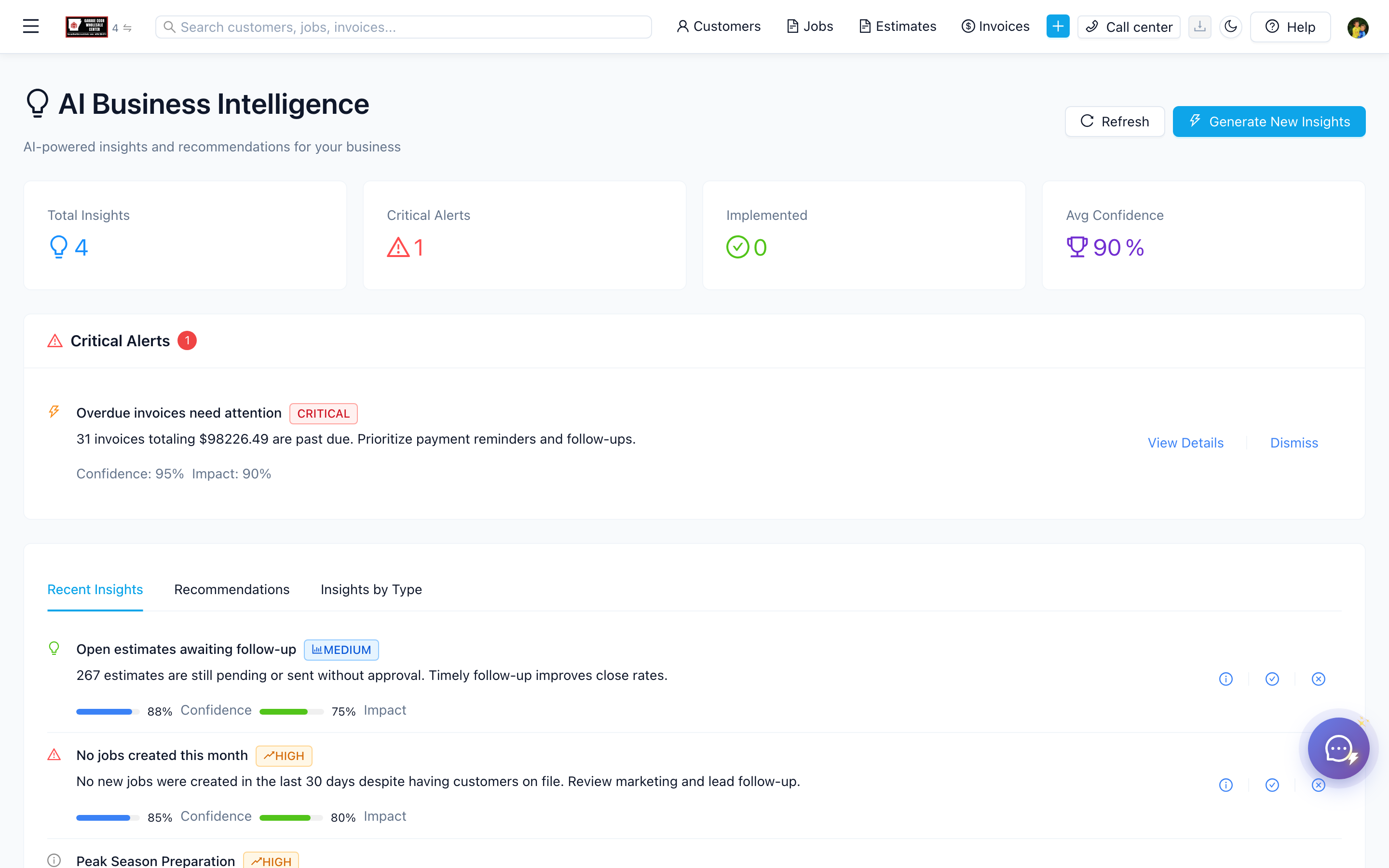Select the Recent Insights tab

click(x=95, y=590)
